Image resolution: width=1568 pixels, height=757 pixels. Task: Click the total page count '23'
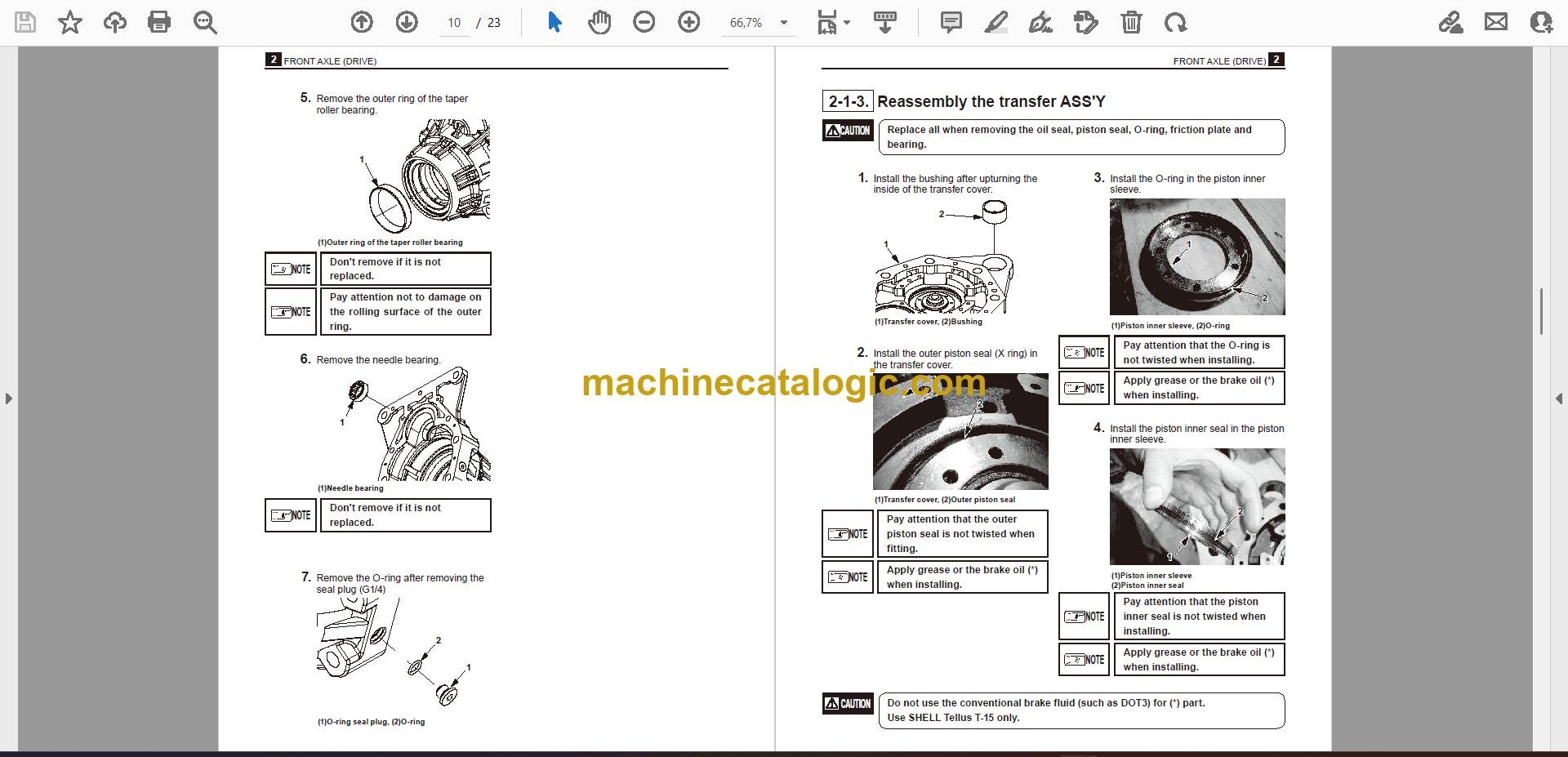(494, 23)
